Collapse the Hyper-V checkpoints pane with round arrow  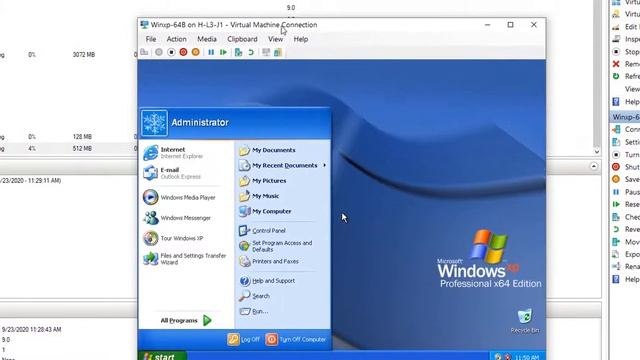click(x=593, y=167)
